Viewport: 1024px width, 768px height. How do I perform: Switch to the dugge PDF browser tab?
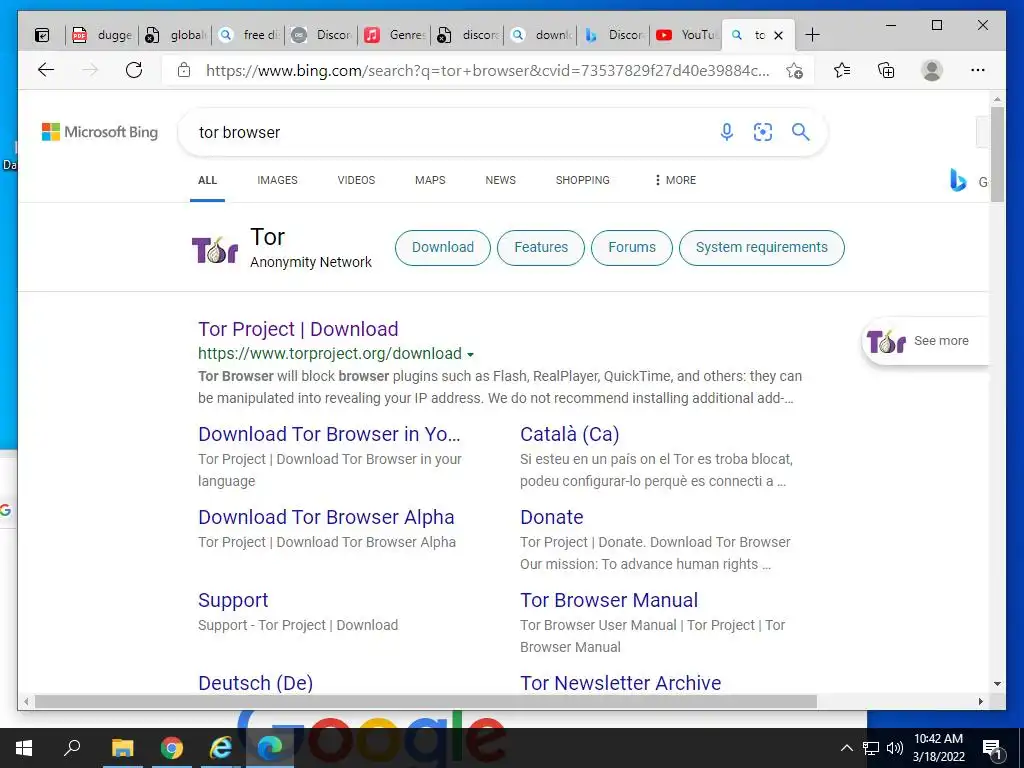(x=102, y=35)
